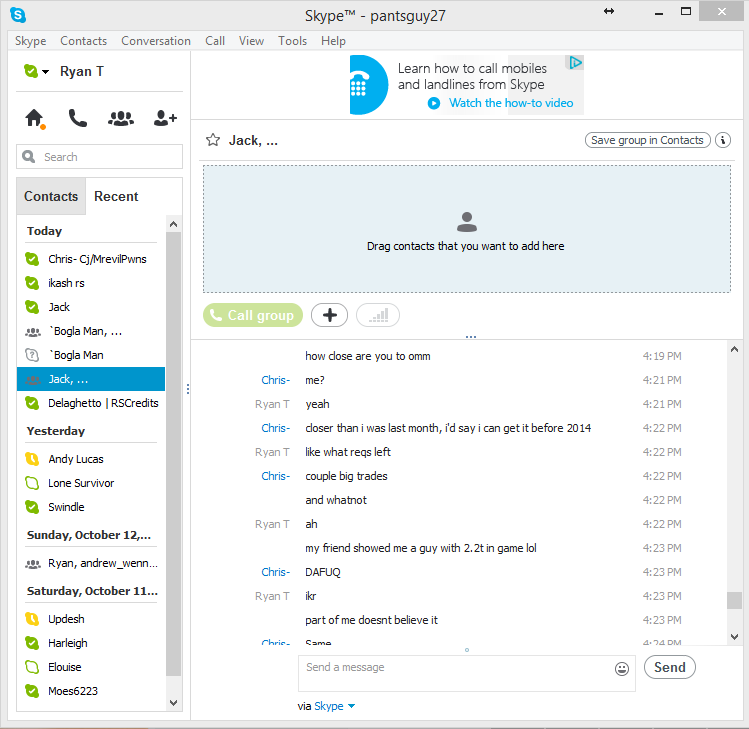Click unknown status icon beside `Bogla Man
Image resolution: width=749 pixels, height=729 pixels.
click(32, 355)
